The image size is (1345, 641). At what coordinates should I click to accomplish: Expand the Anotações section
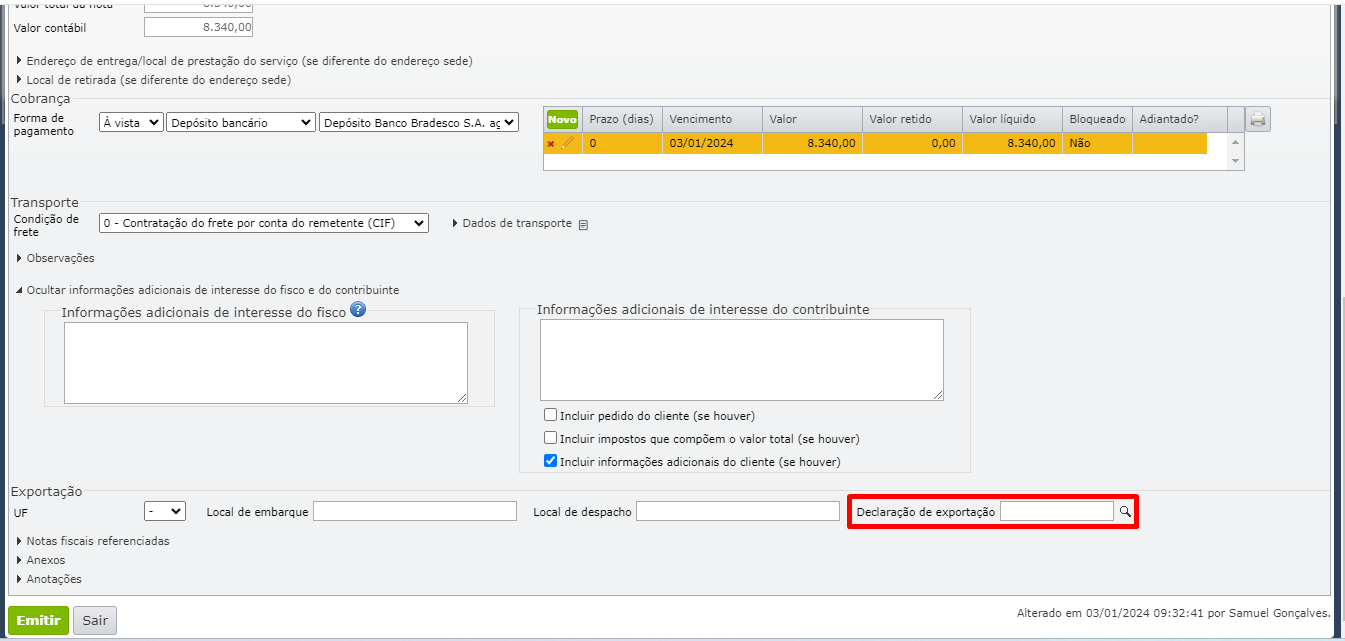(x=48, y=579)
